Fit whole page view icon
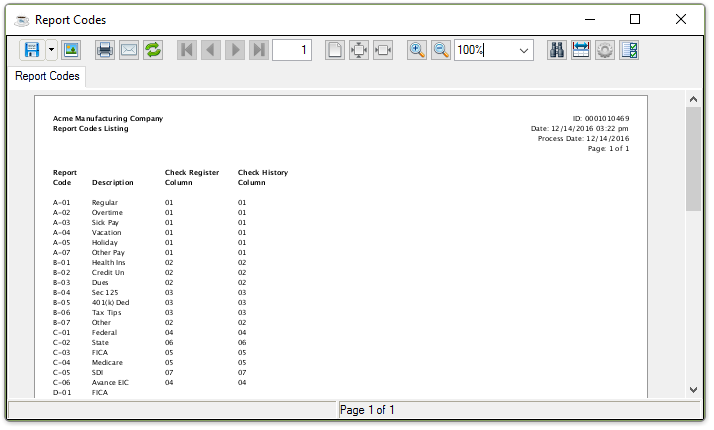The width and height of the screenshot is (714, 430). click(359, 50)
